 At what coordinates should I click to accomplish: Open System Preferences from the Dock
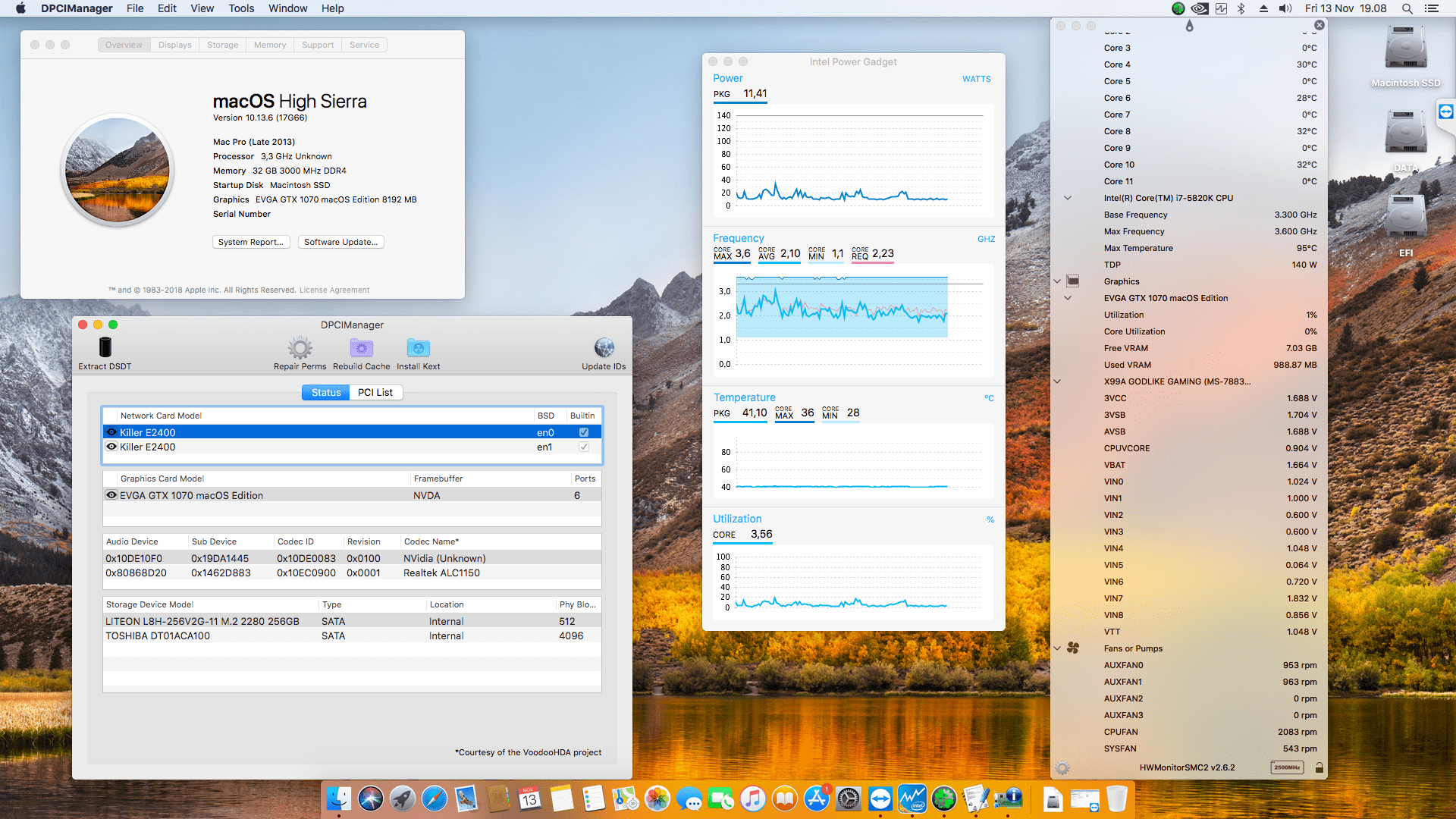point(849,799)
